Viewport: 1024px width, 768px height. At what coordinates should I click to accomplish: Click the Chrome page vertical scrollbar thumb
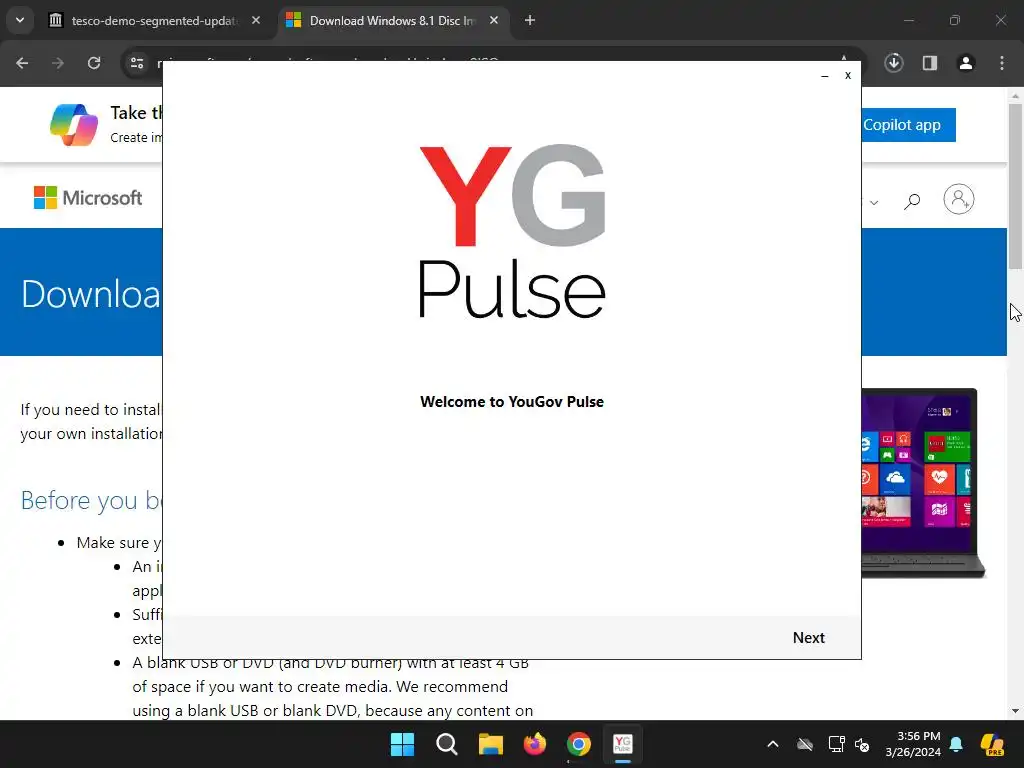pos(1015,186)
